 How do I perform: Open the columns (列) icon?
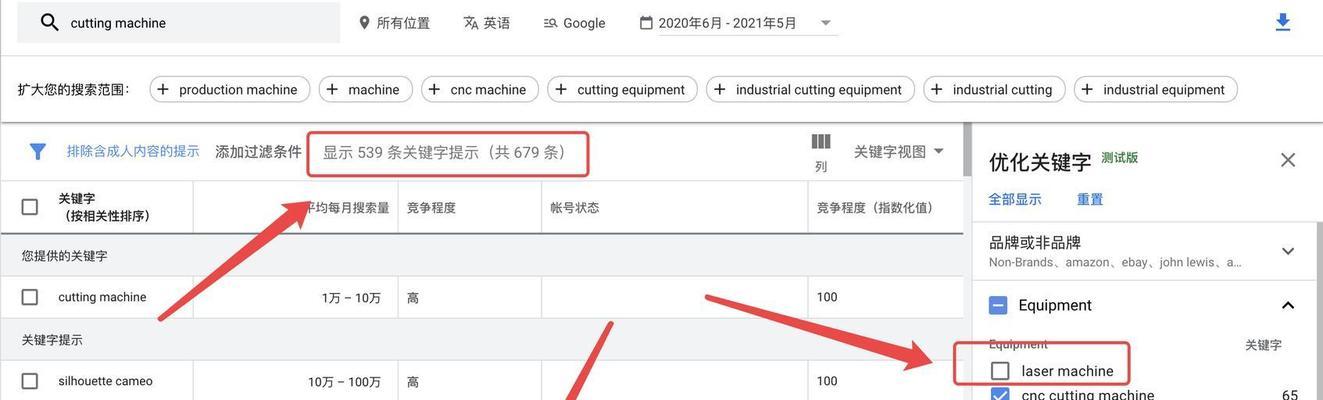click(x=821, y=152)
